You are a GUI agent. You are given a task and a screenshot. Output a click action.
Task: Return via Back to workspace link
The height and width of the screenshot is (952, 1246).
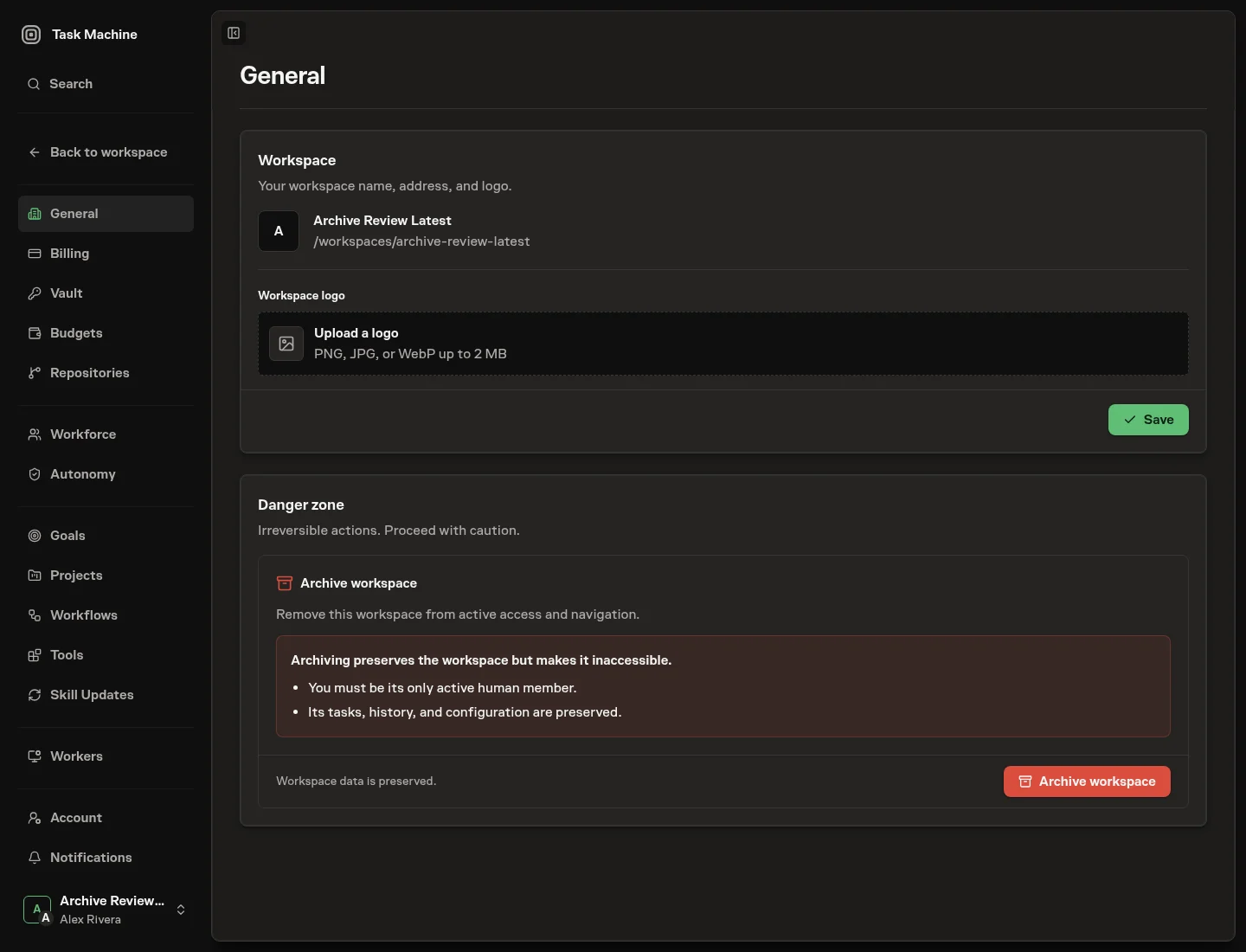pyautogui.click(x=106, y=152)
